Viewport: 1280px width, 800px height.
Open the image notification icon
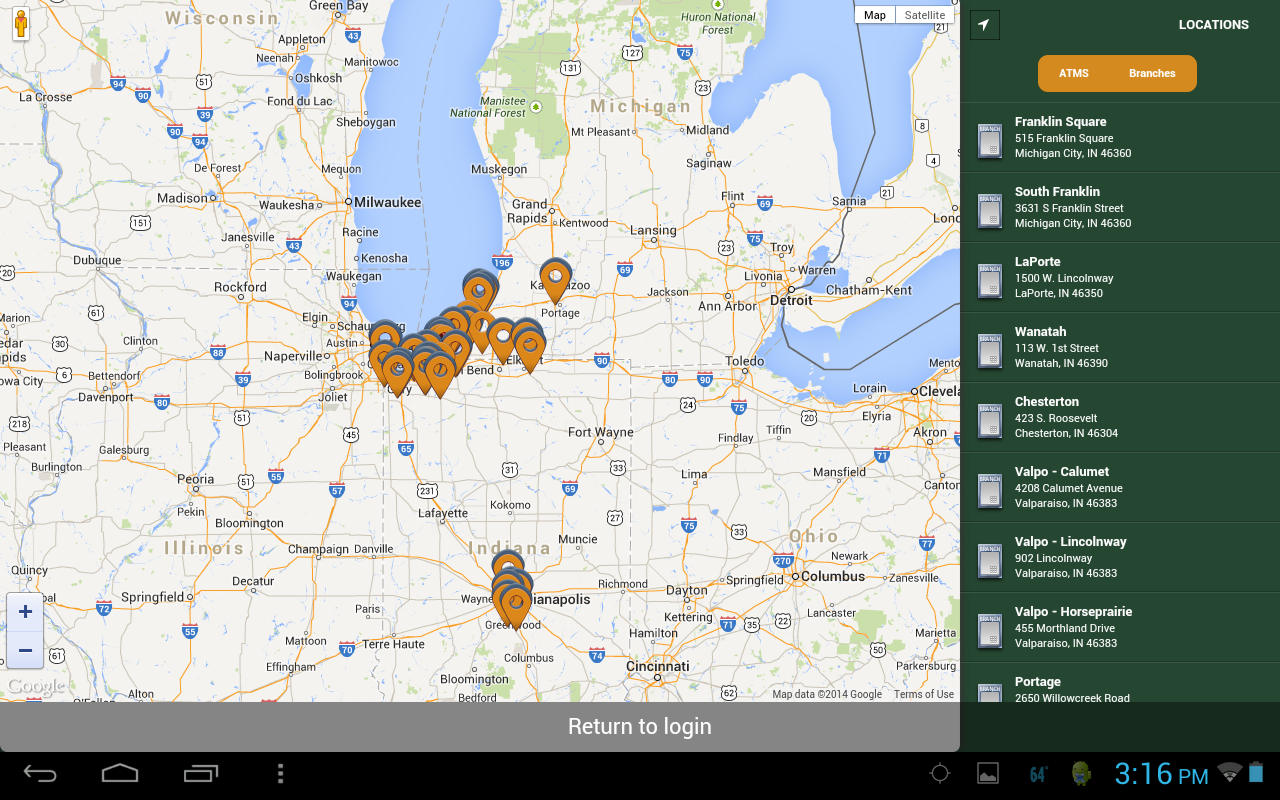[988, 773]
